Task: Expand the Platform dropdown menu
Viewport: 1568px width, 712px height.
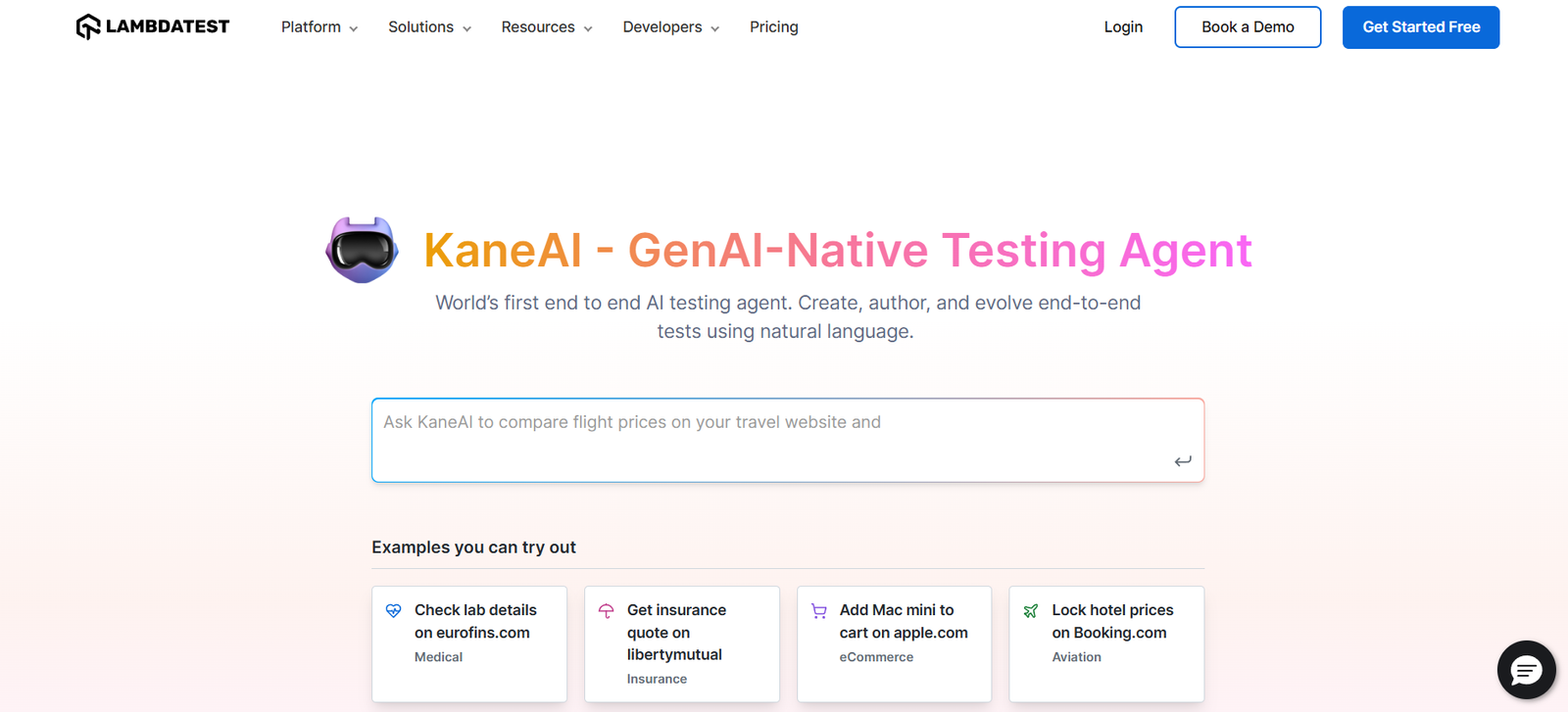Action: point(319,27)
